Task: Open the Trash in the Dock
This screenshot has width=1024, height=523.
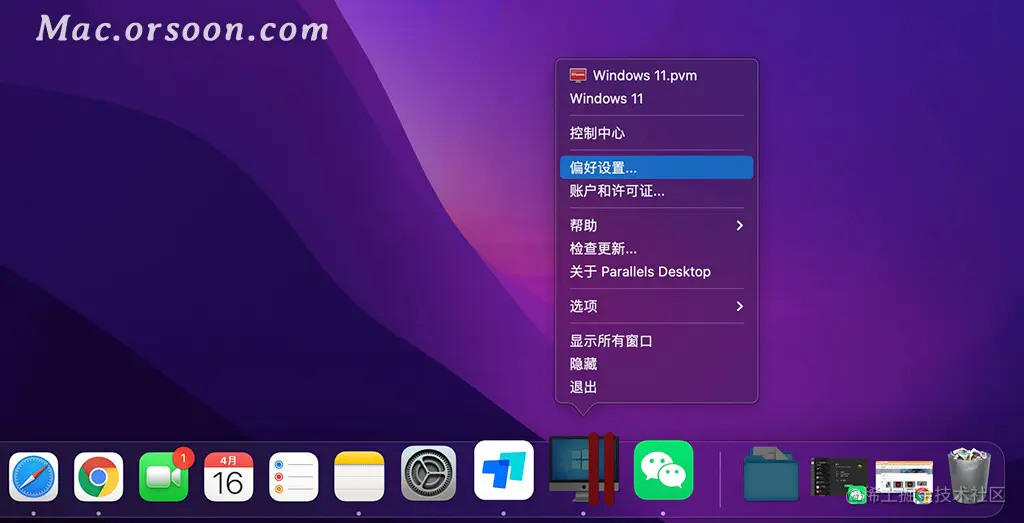Action: (x=969, y=475)
